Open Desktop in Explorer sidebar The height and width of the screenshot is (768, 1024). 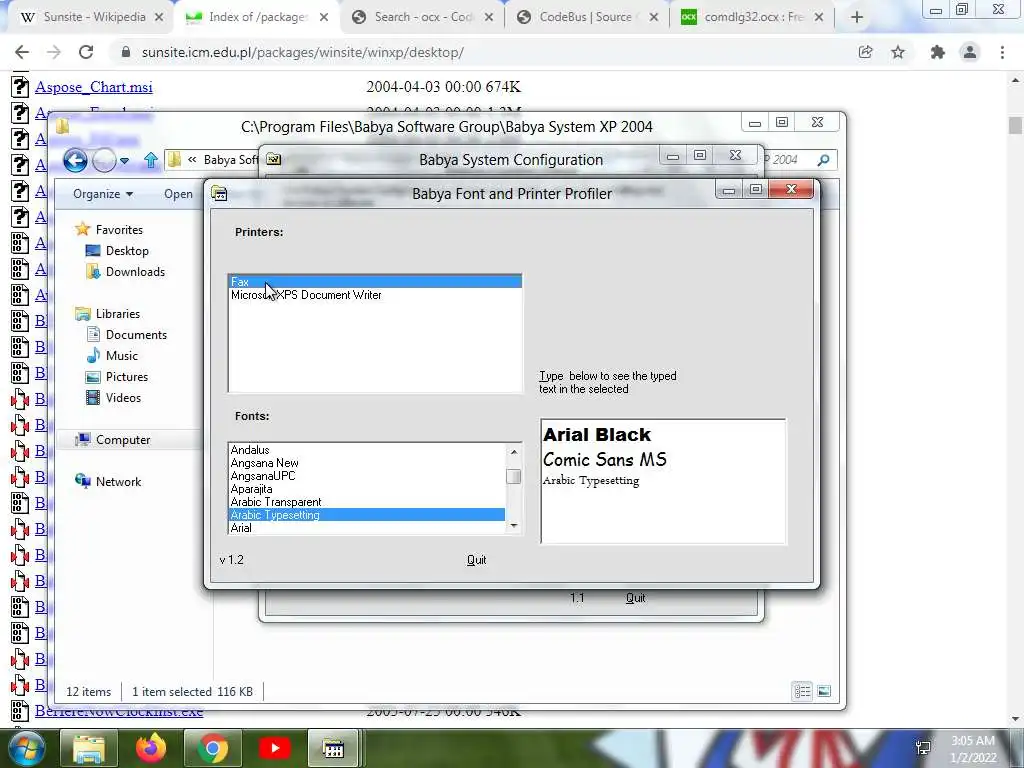point(118,251)
